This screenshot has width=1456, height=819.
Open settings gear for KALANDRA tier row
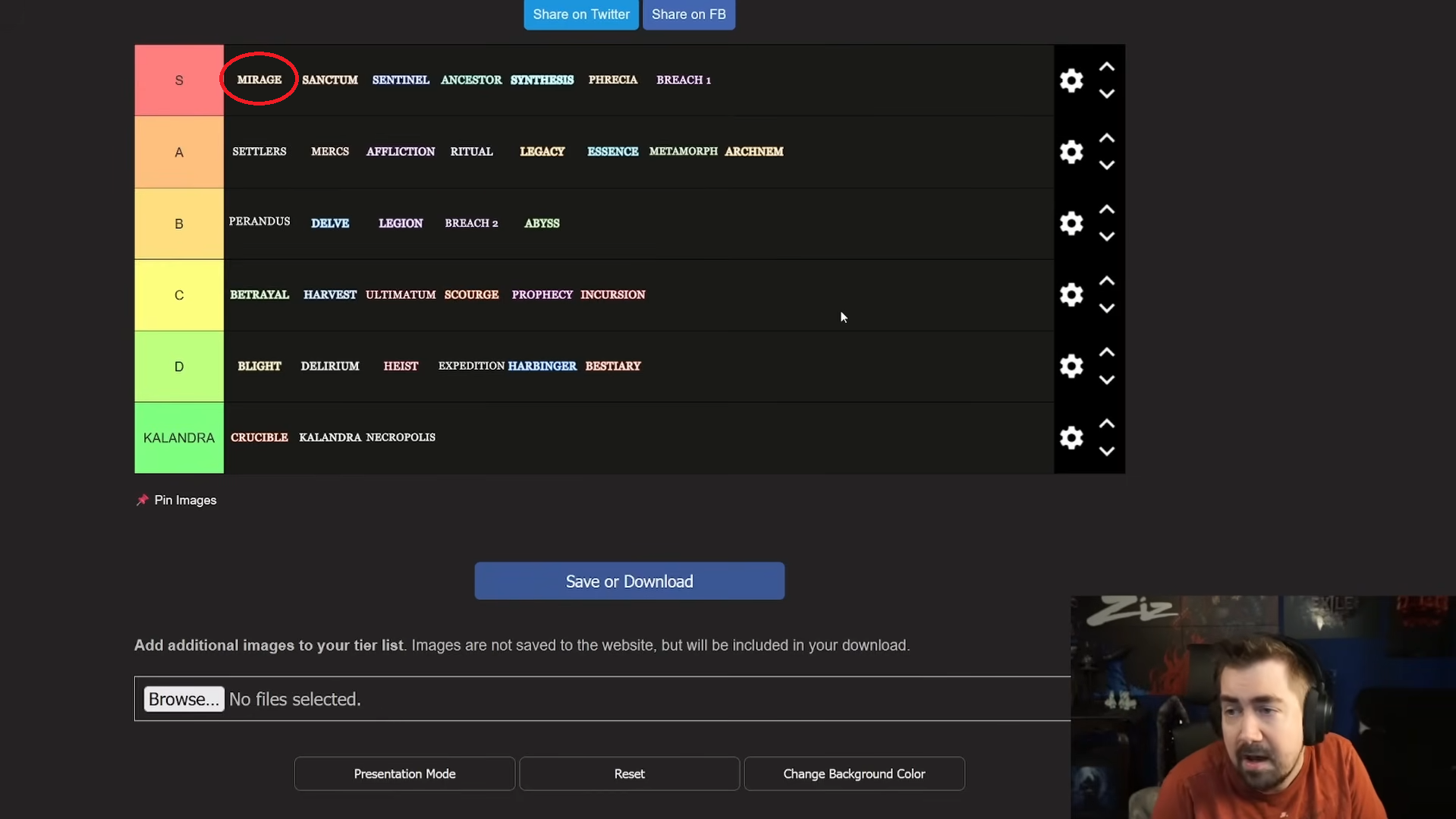[x=1071, y=437]
